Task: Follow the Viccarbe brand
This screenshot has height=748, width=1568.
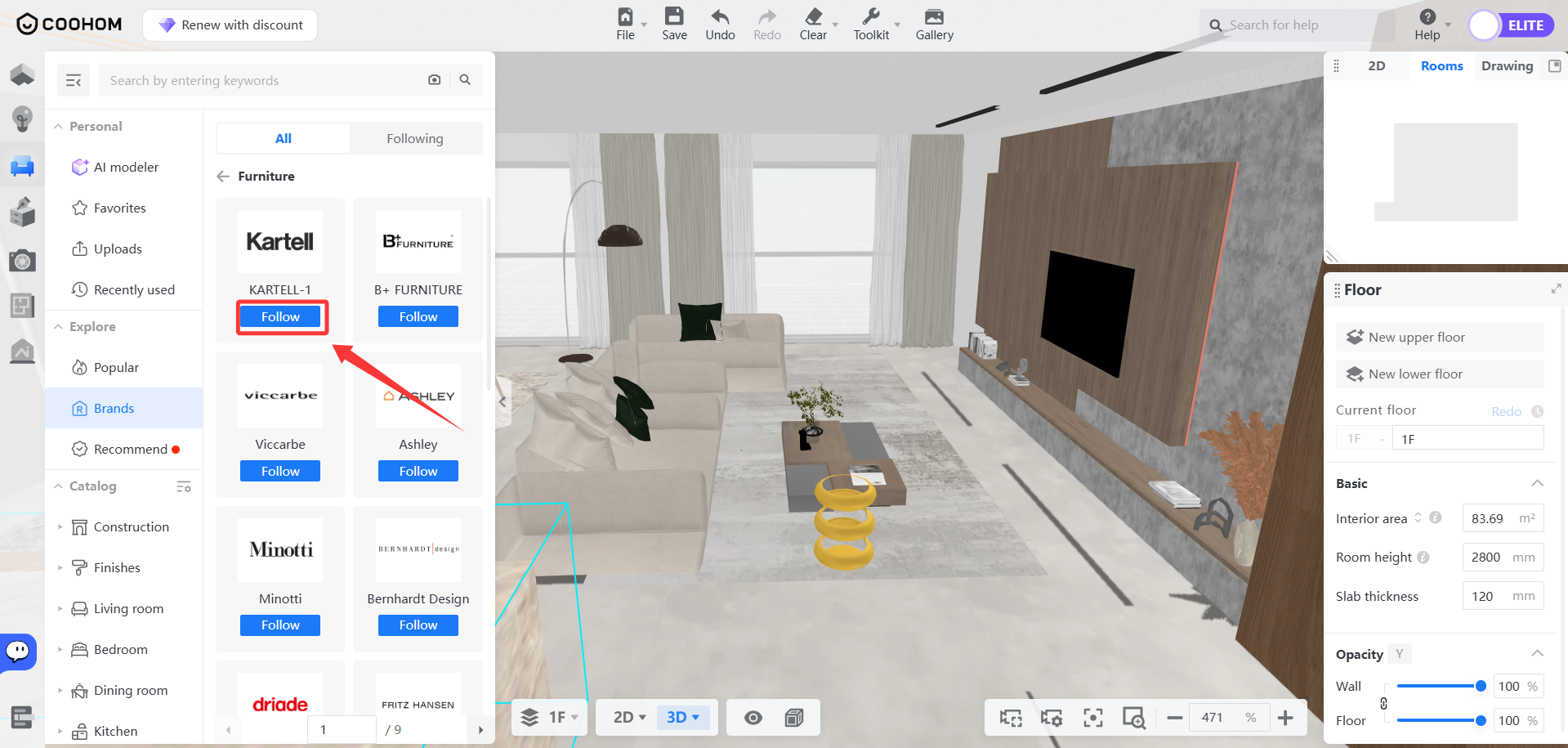Action: (280, 471)
